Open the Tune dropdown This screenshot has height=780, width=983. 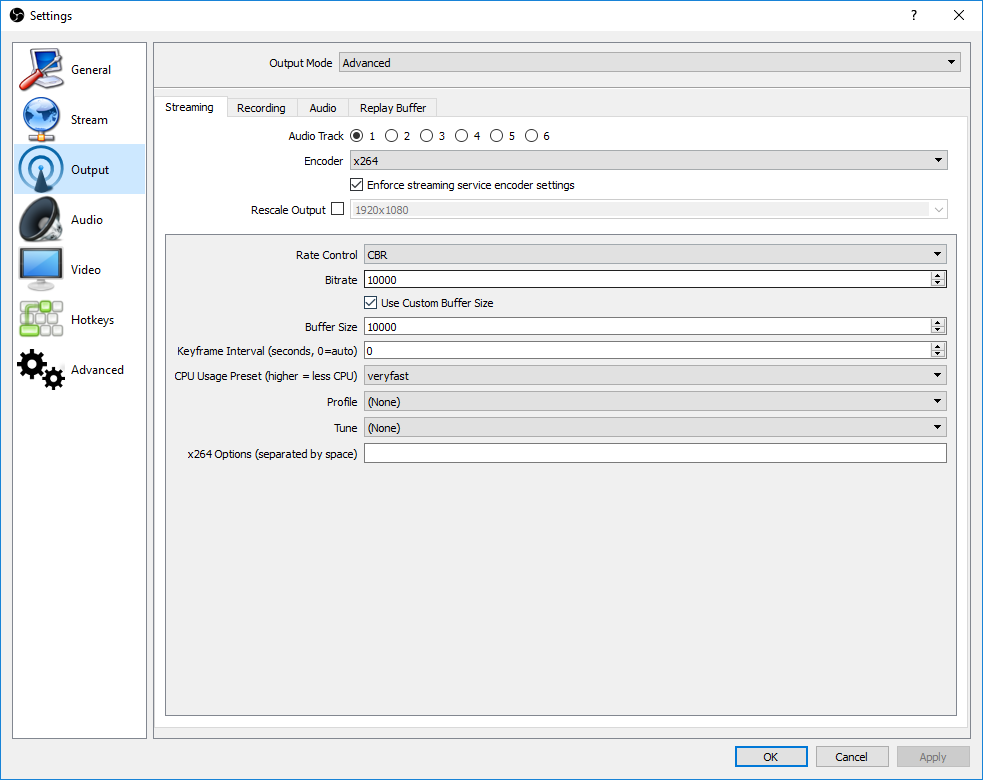click(x=655, y=427)
